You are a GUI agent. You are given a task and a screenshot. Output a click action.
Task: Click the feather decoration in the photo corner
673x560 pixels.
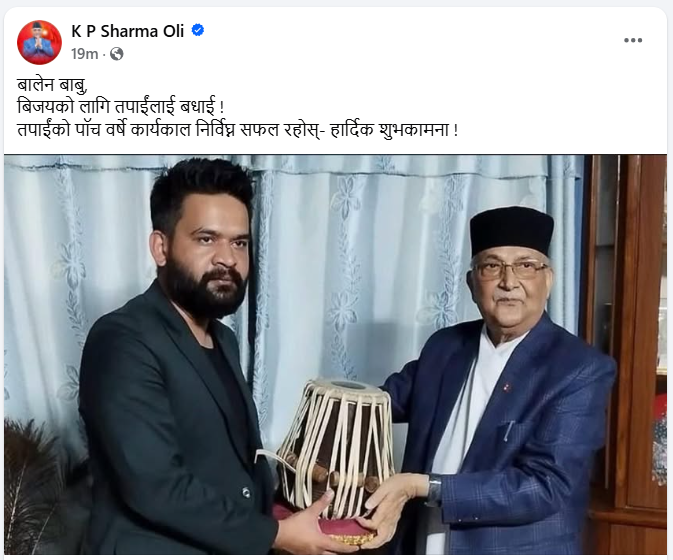click(x=31, y=483)
